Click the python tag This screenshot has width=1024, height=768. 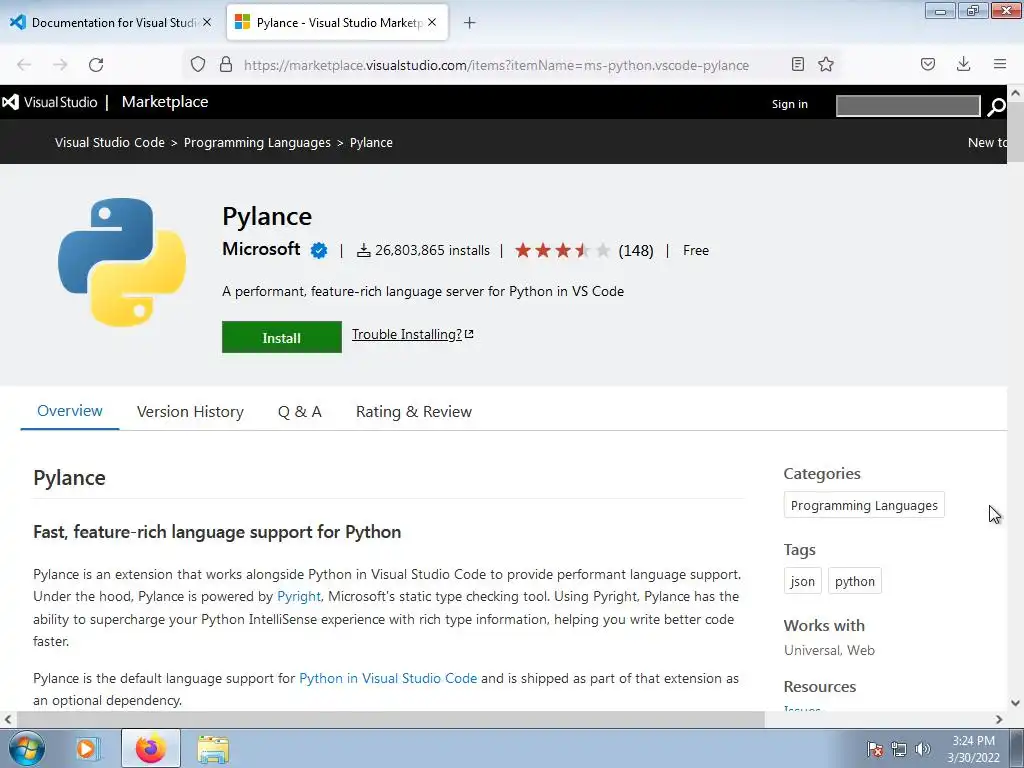pos(855,581)
